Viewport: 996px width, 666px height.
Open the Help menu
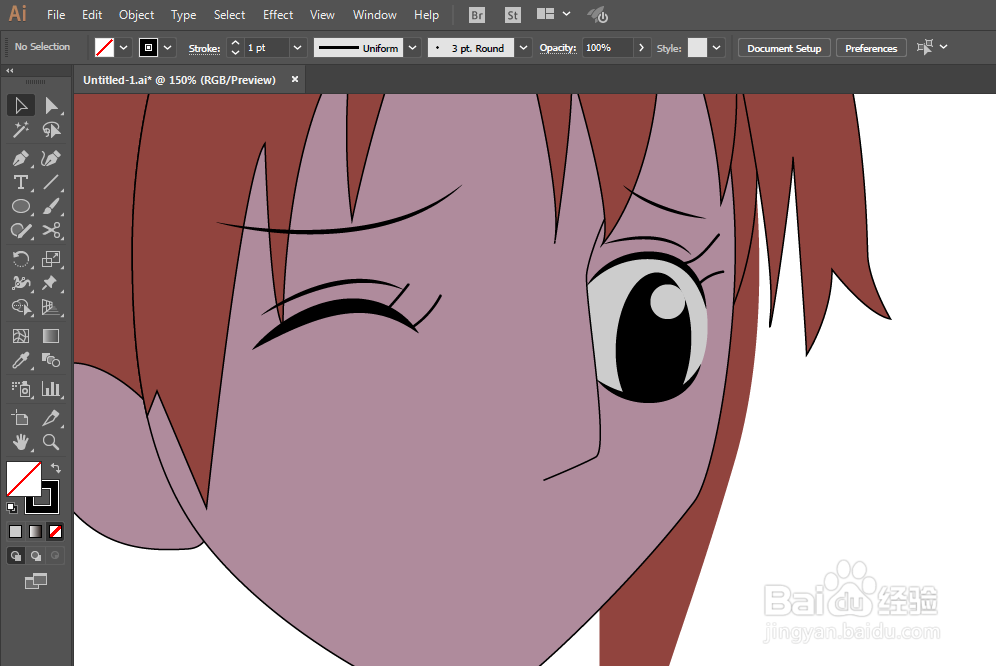click(x=426, y=15)
